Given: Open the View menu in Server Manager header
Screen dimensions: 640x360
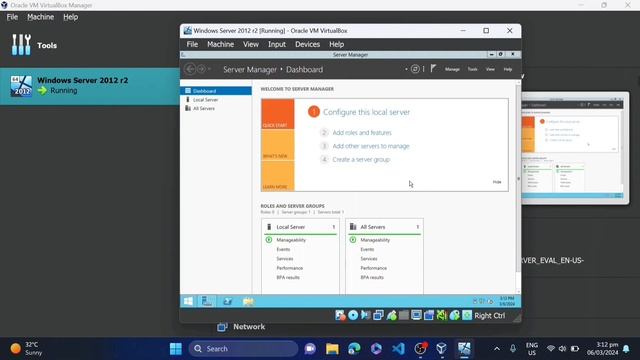Looking at the screenshot, I should point(490,69).
